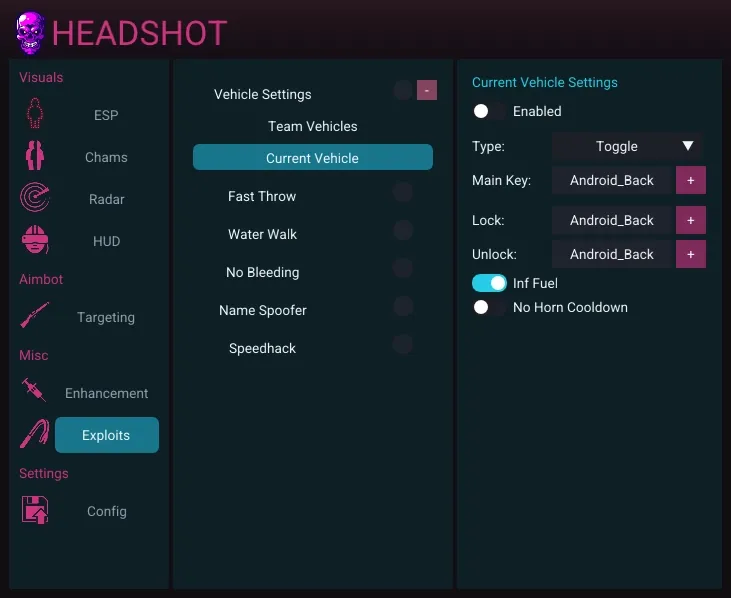Screen dimensions: 731x598
Task: Enable the Current Vehicle Settings switch
Action: click(x=489, y=111)
